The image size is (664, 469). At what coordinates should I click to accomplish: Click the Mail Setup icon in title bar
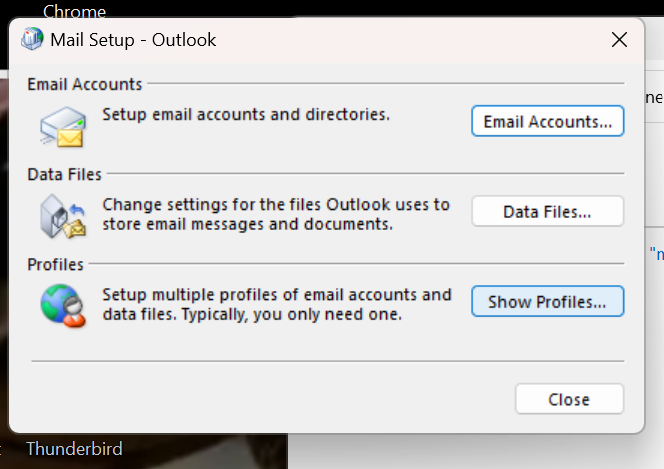tap(31, 41)
